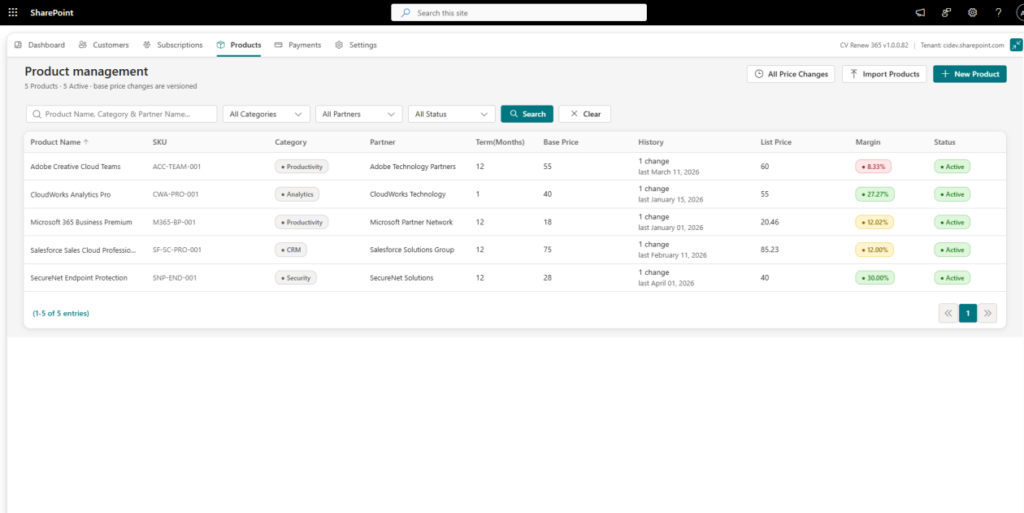Click the megaphone announcements icon
1024x513 pixels.
(920, 12)
